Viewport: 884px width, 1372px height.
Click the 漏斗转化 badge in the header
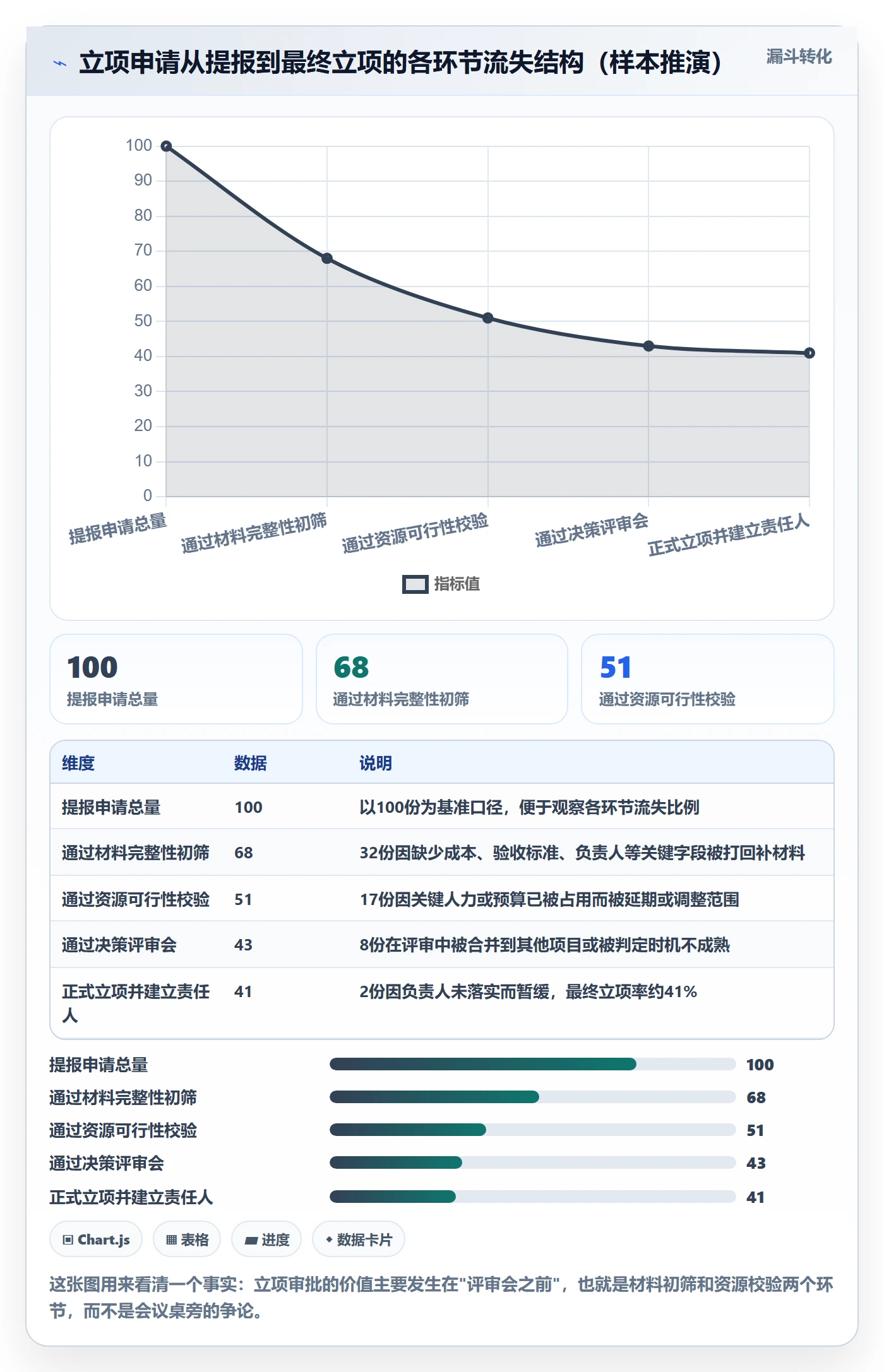[x=799, y=57]
